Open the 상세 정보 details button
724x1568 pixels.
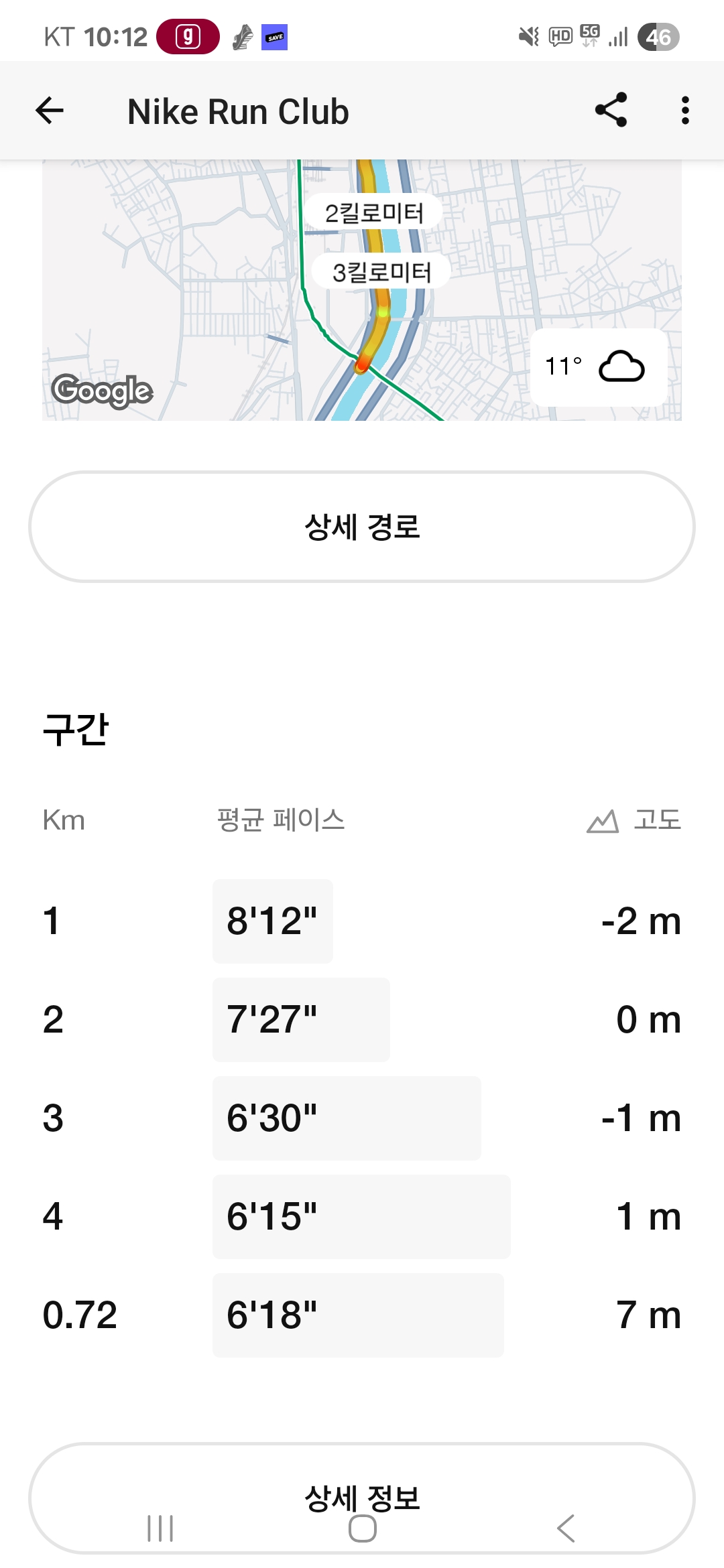tap(362, 1498)
